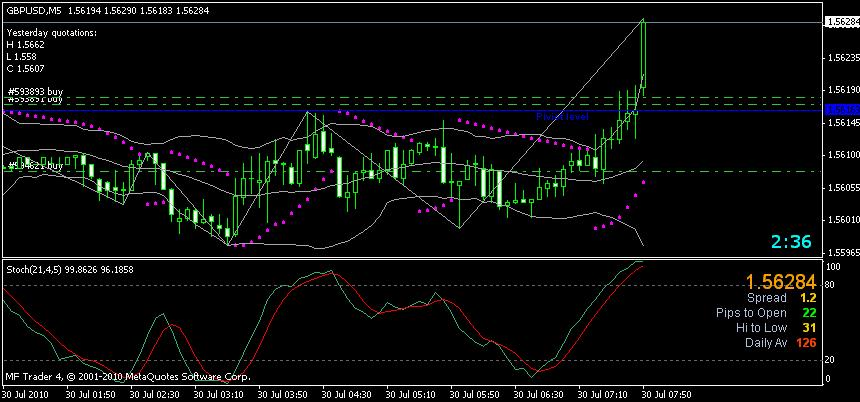Click yesterday's close value 'C 1.5607'
This screenshot has width=860, height=402.
[x=26, y=69]
